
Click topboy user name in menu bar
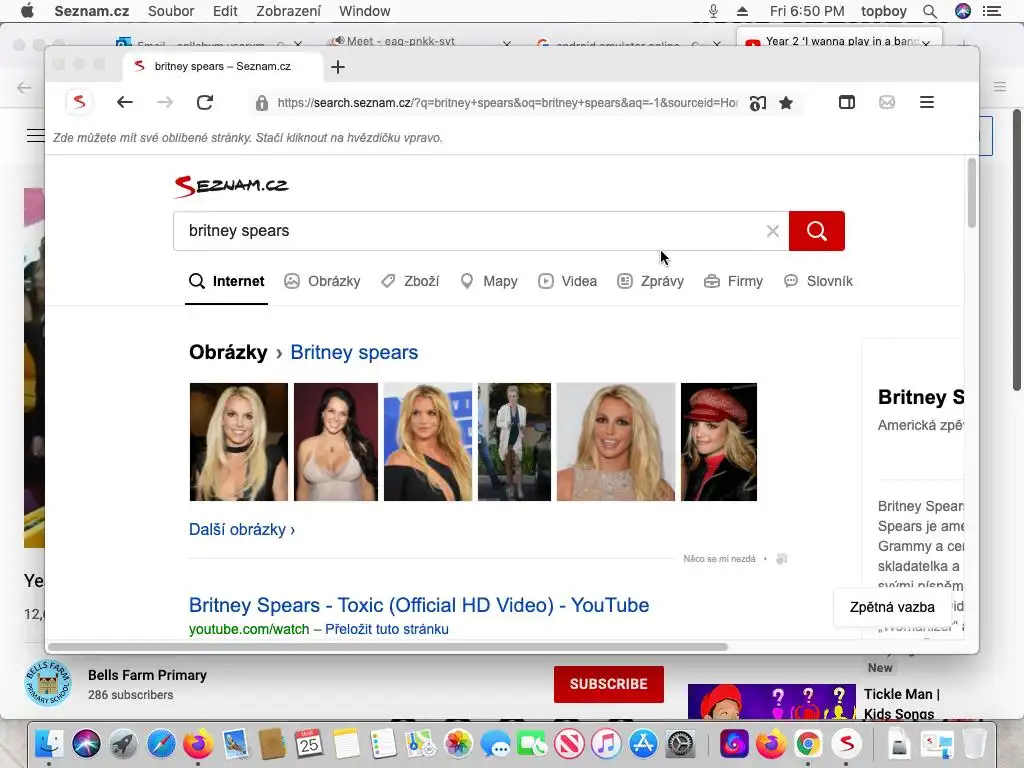pyautogui.click(x=884, y=11)
